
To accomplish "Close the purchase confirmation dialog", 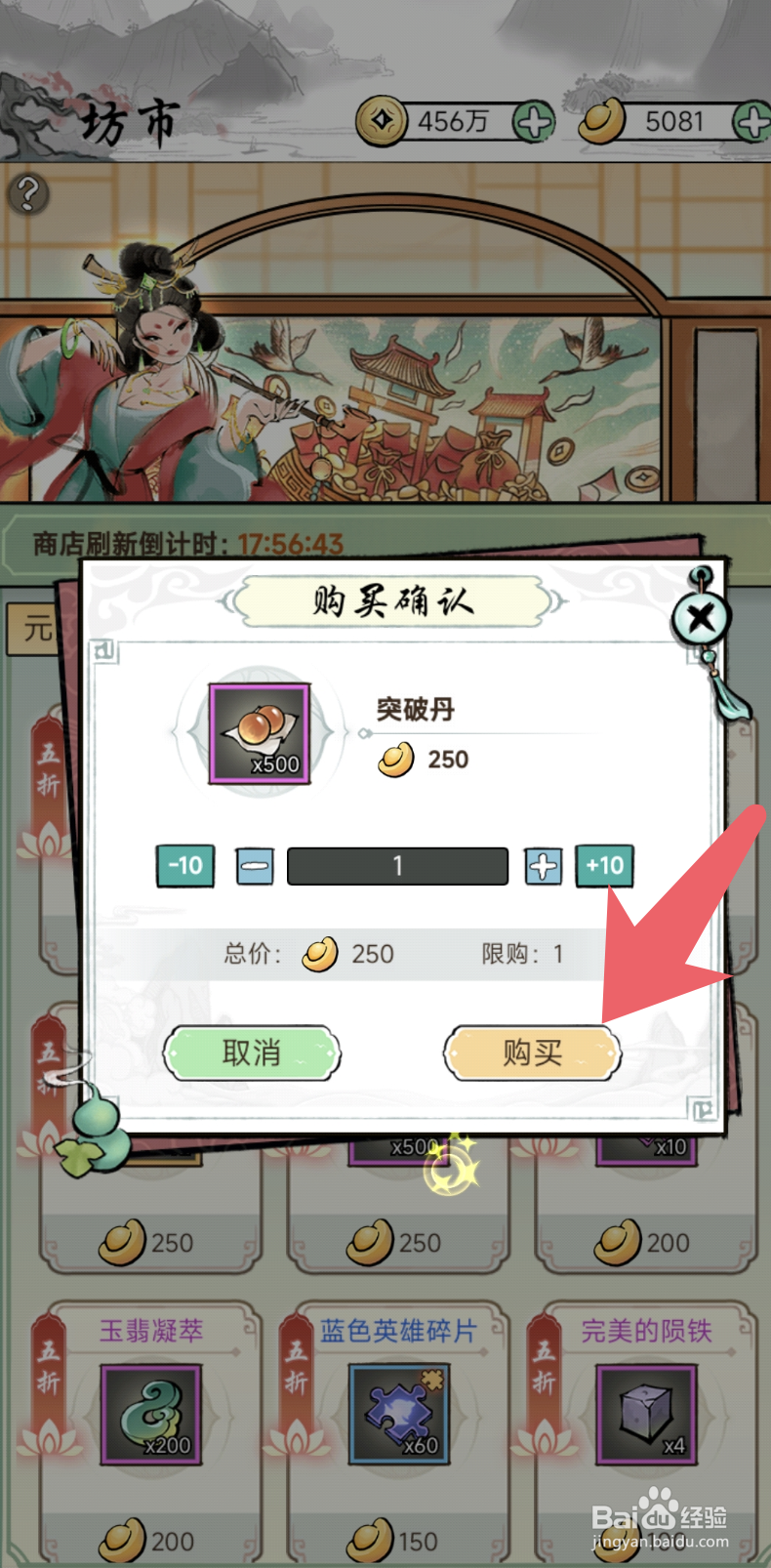I will 700,617.
